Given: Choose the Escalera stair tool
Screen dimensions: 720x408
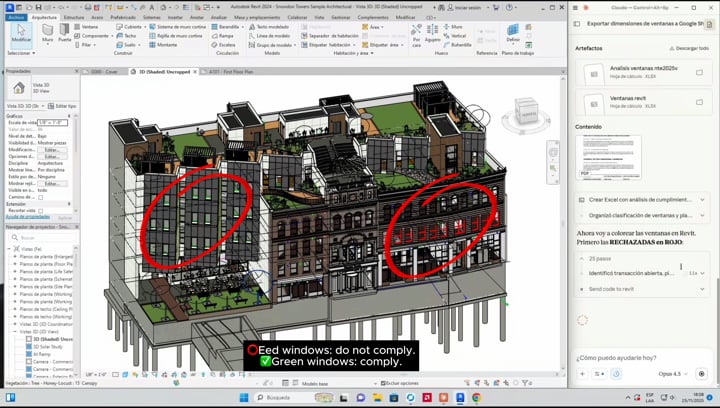Looking at the screenshot, I should [226, 45].
